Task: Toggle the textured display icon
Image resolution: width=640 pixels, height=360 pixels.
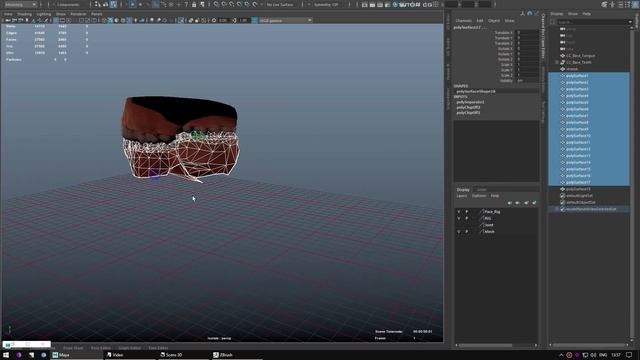Action: tap(129, 20)
